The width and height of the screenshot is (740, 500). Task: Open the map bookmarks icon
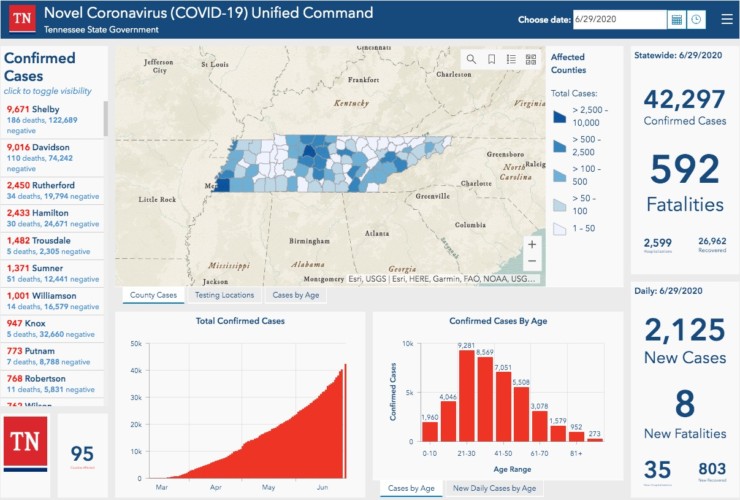491,59
